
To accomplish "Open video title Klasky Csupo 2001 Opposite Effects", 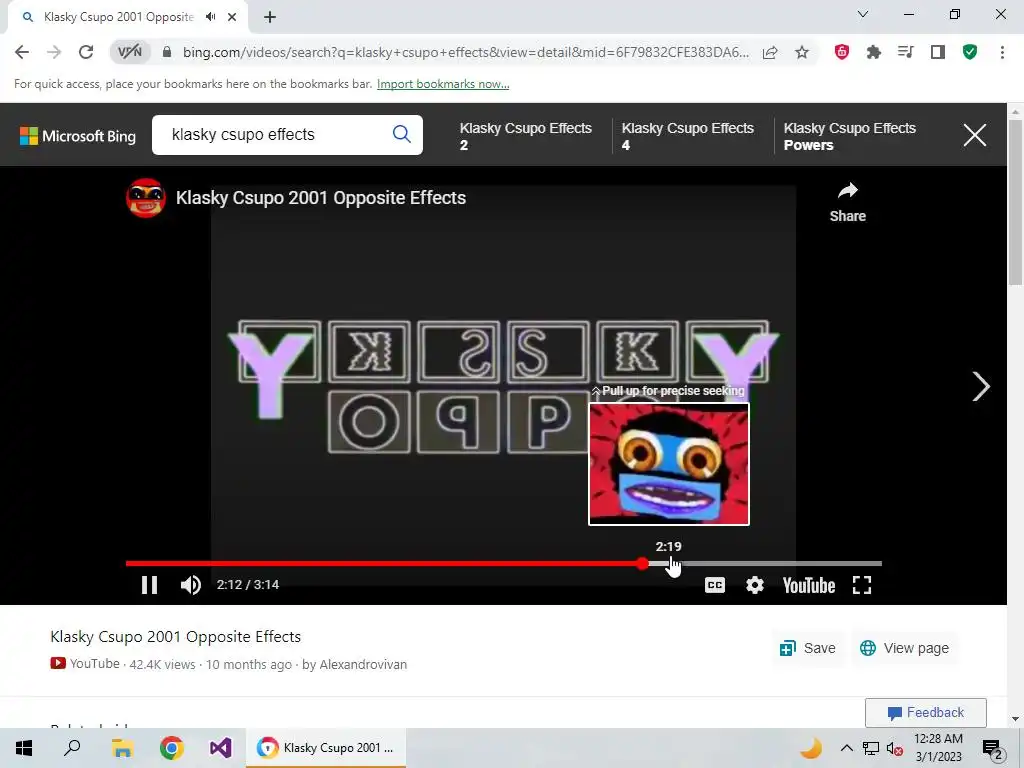I will coord(321,198).
